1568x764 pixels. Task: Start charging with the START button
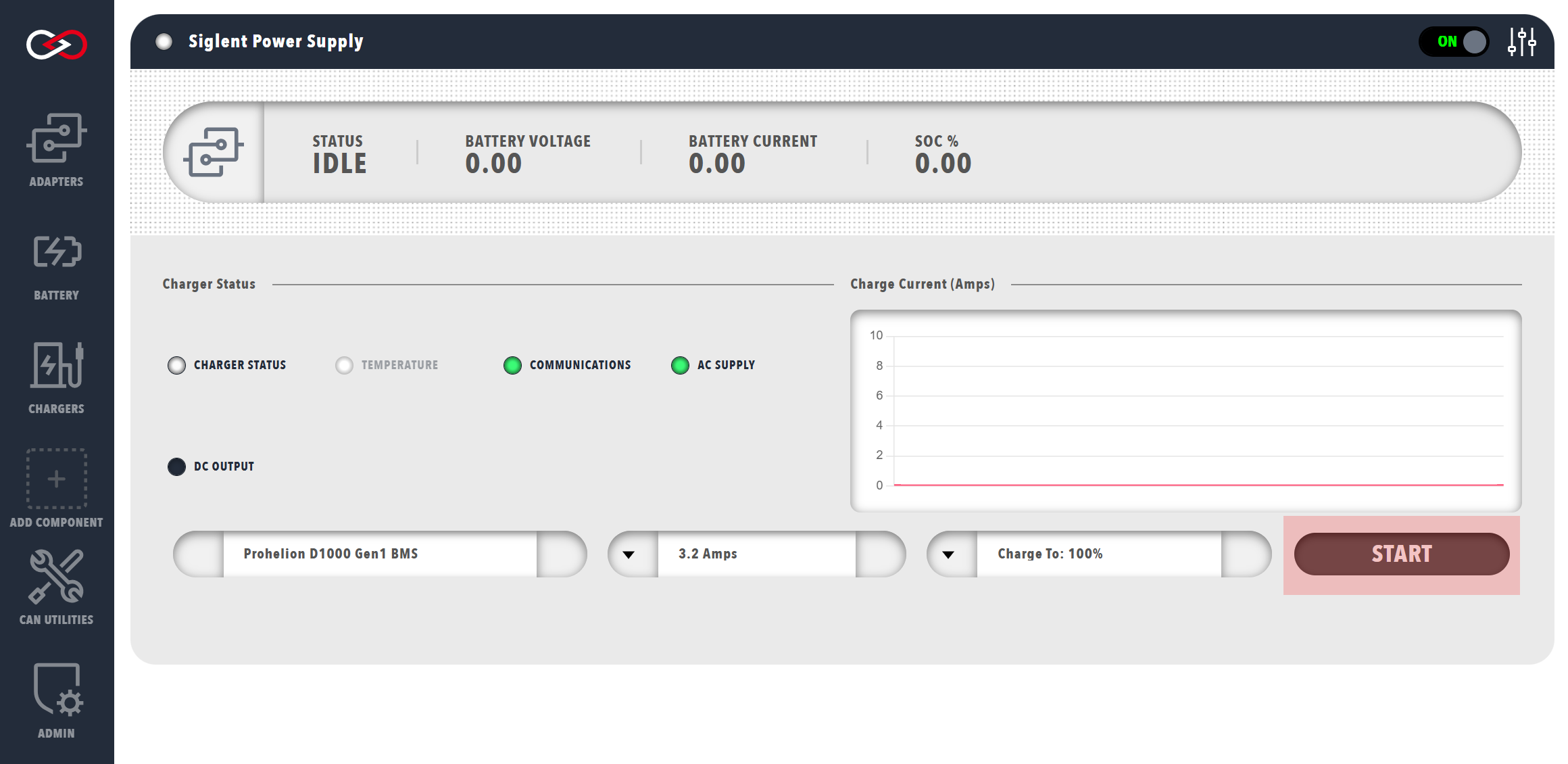[x=1402, y=554]
